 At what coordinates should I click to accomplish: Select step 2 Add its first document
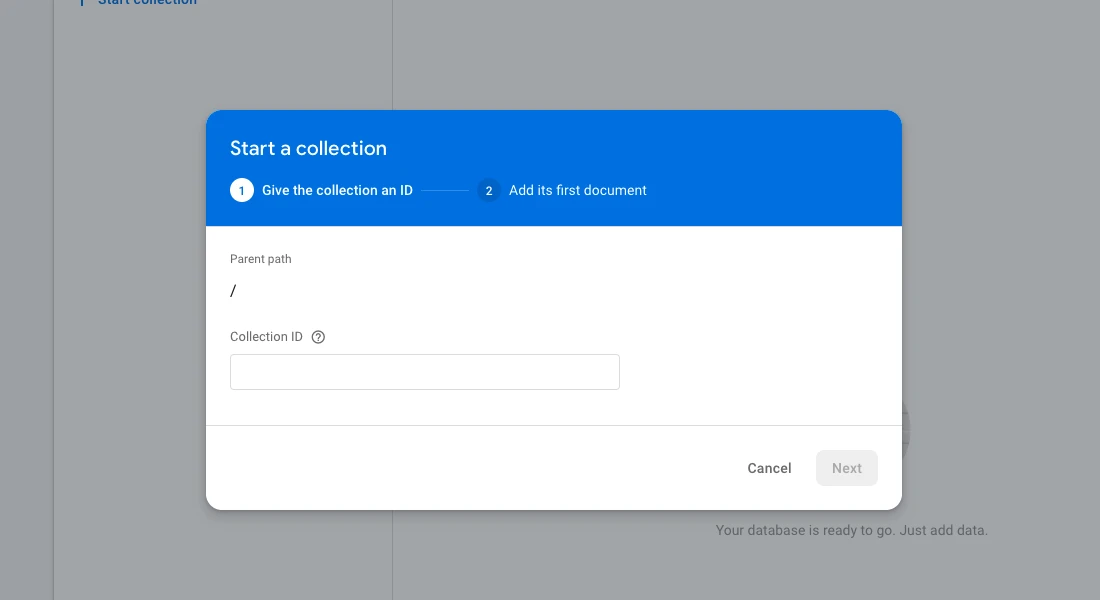tap(562, 190)
